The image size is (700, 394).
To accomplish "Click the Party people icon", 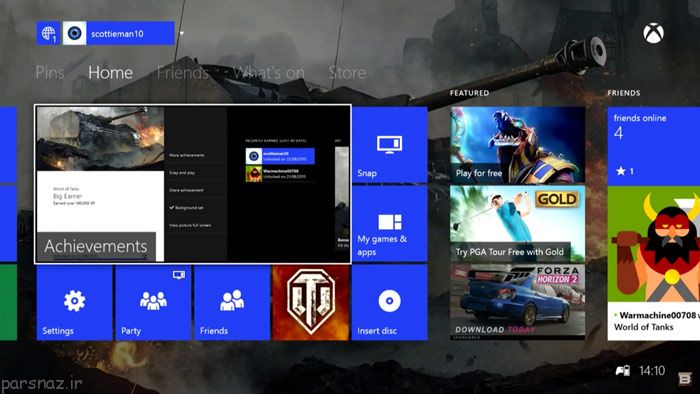I will 153,301.
